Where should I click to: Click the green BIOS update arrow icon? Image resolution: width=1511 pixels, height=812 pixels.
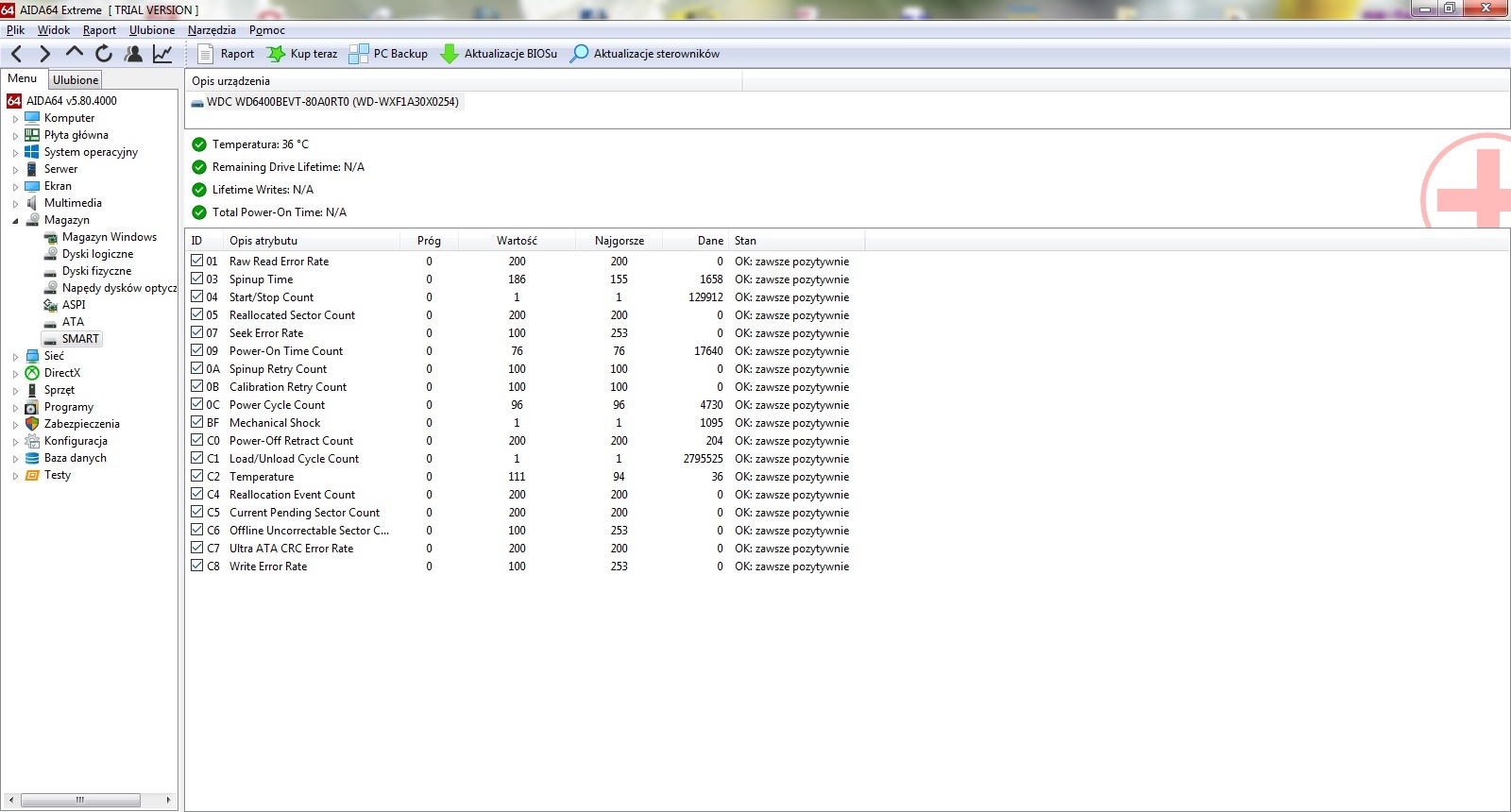[450, 54]
